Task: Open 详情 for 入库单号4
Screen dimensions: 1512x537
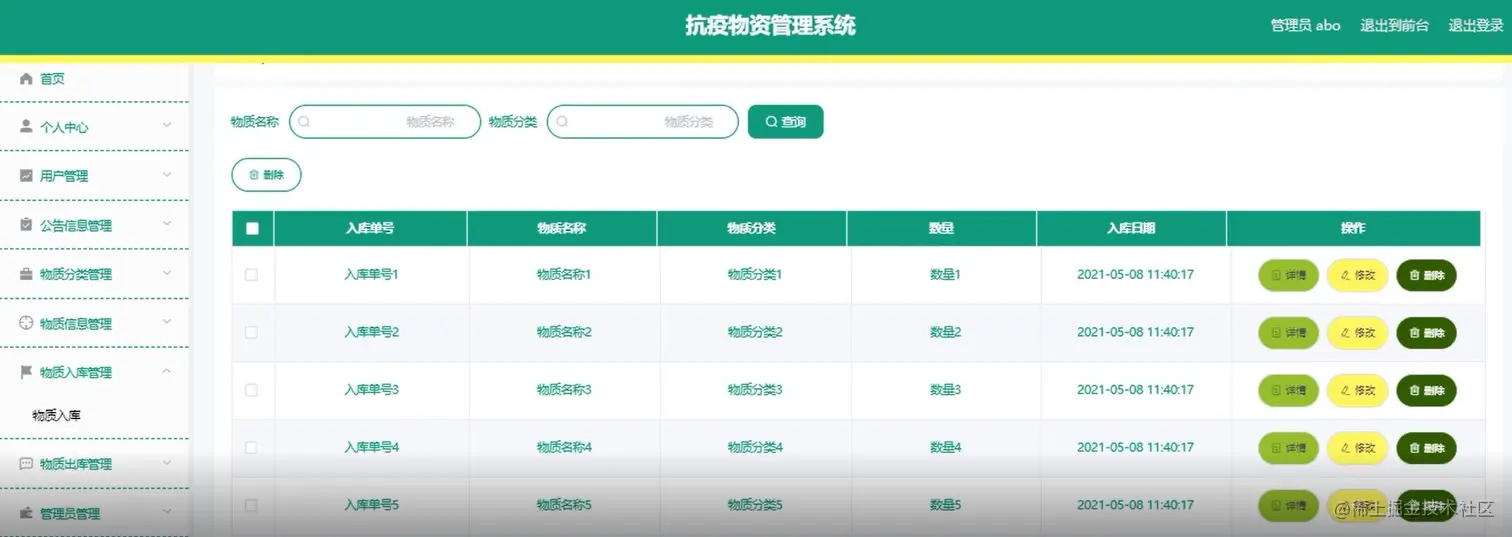Action: (1288, 449)
